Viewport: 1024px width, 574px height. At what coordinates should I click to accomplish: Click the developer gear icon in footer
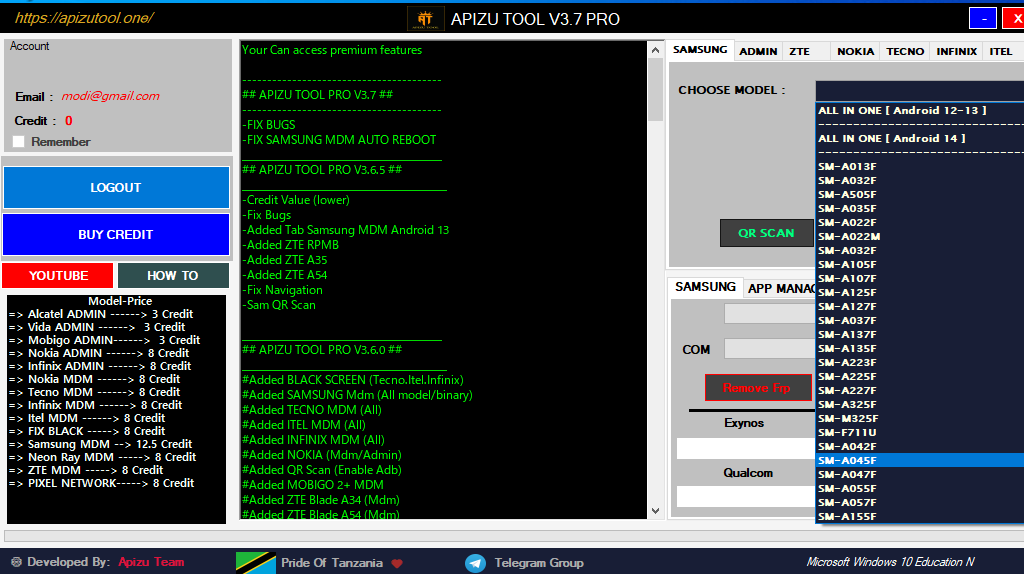coord(16,562)
